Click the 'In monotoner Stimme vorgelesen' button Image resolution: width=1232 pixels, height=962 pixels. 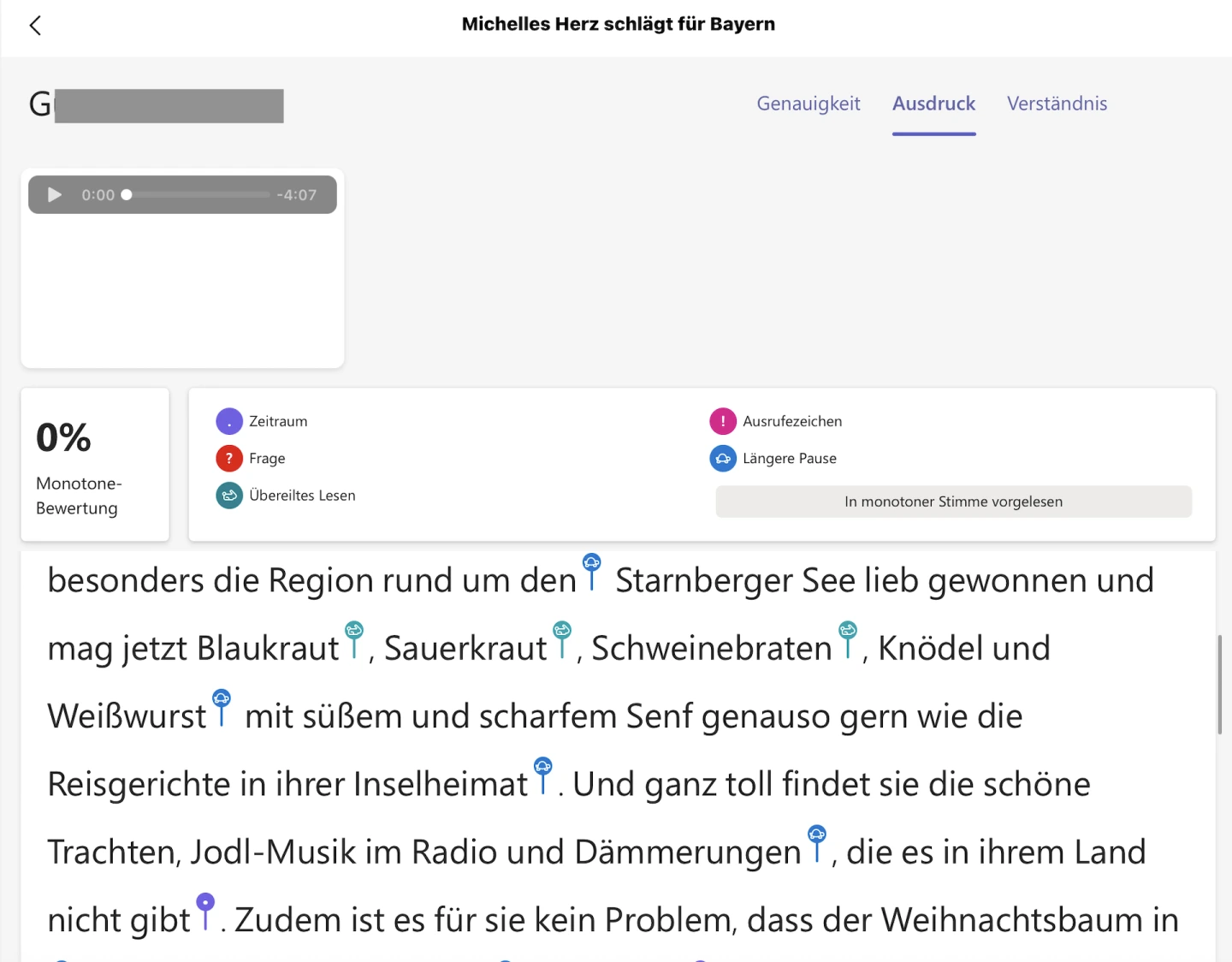pos(953,502)
